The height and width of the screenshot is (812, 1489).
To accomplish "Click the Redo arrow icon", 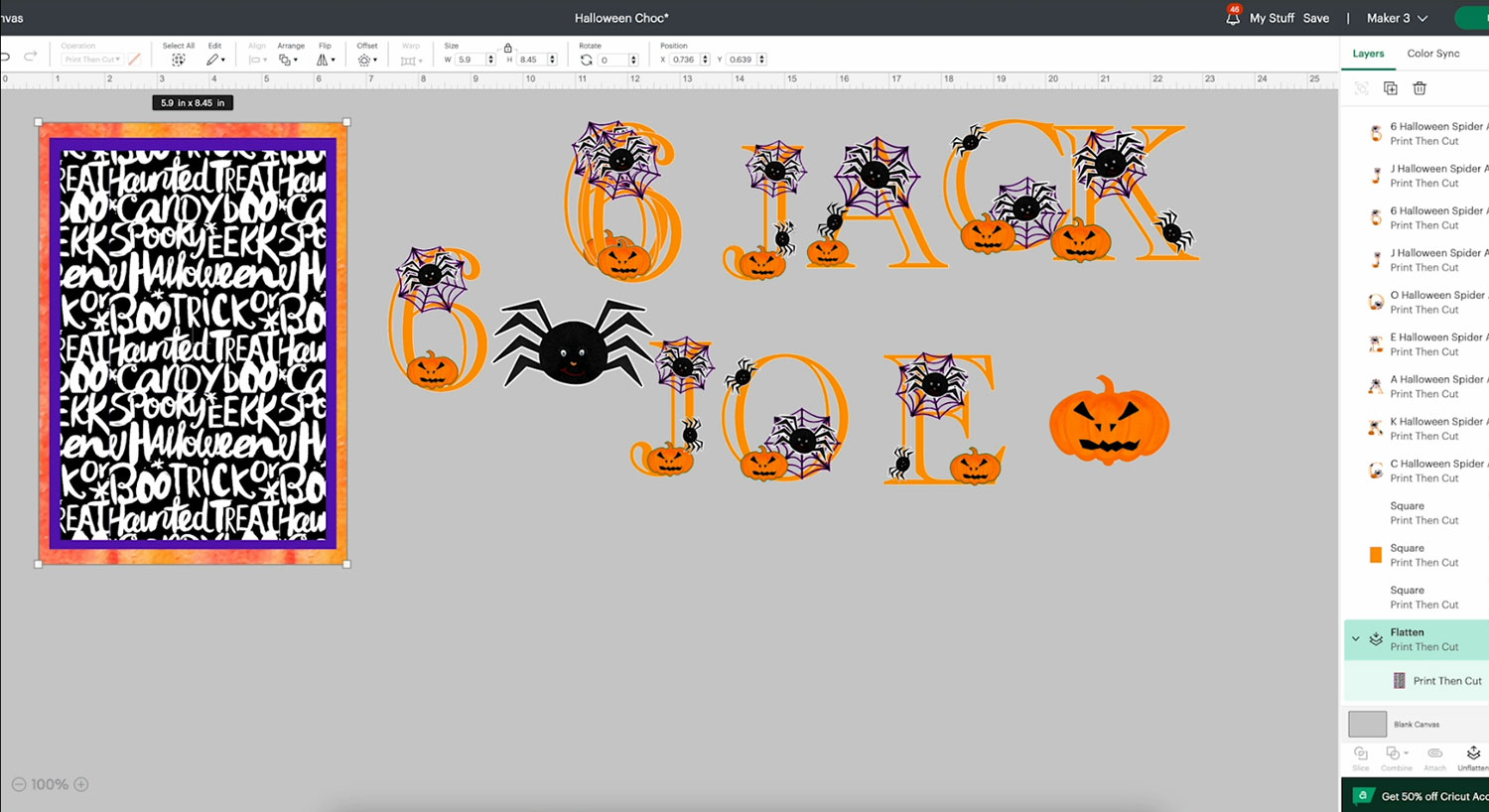I will coord(31,57).
